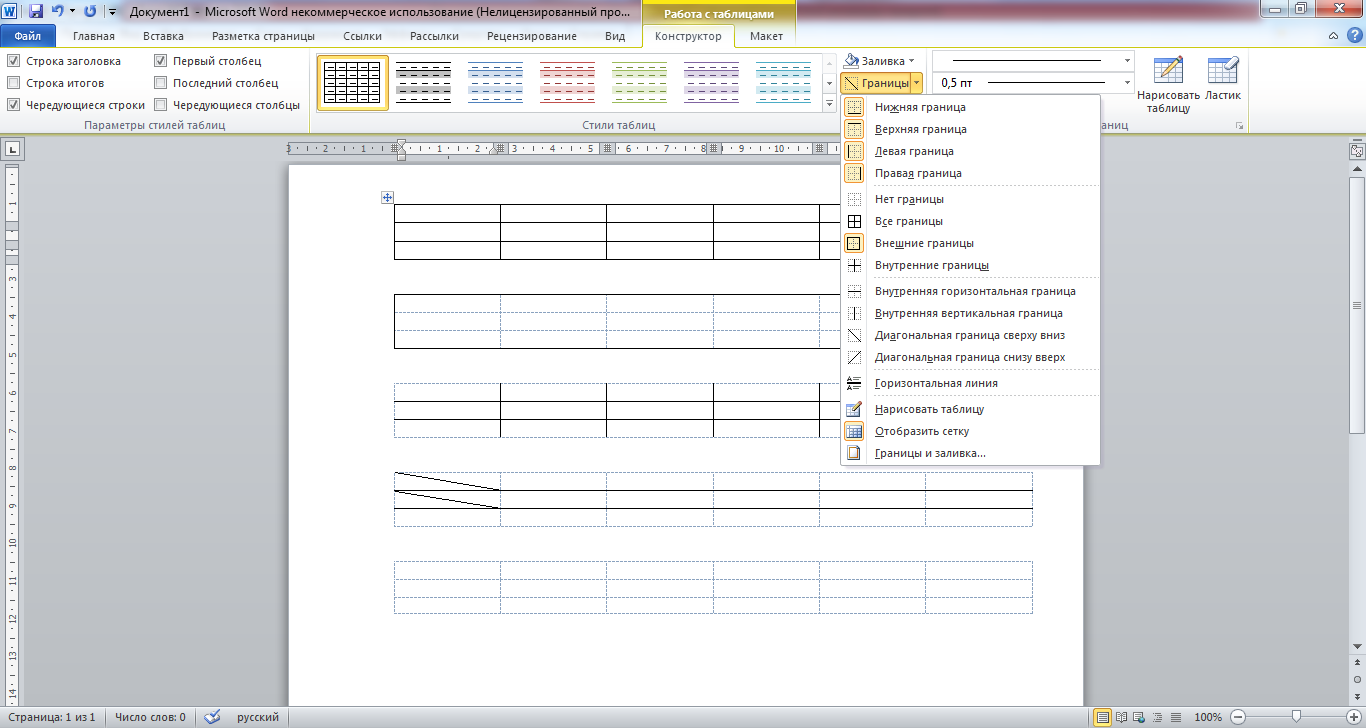
Task: Switch to the Вставка tab
Action: tap(163, 36)
